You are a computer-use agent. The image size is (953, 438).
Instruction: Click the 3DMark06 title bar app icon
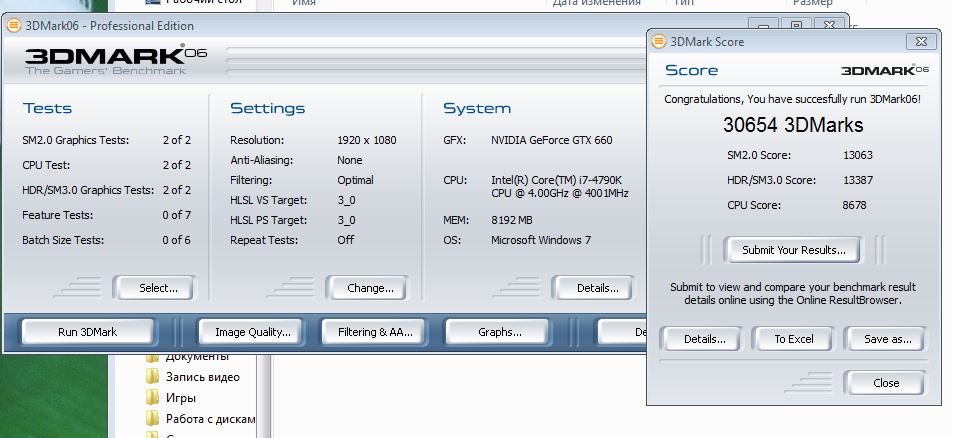(x=13, y=26)
